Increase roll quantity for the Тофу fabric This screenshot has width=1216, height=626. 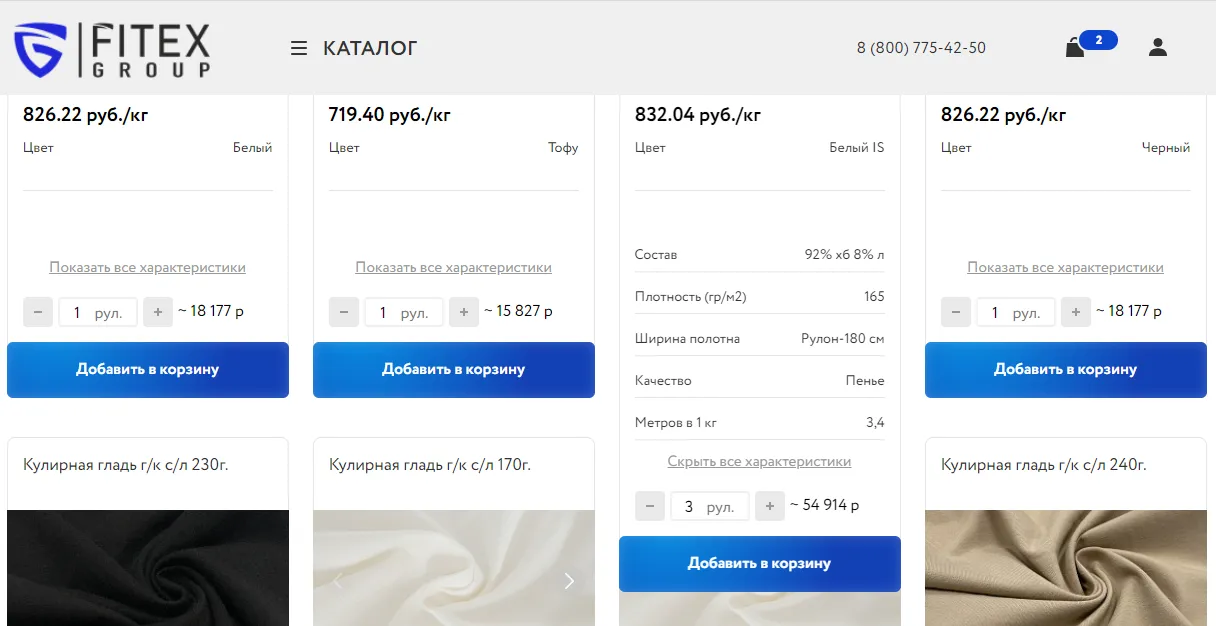[463, 312]
